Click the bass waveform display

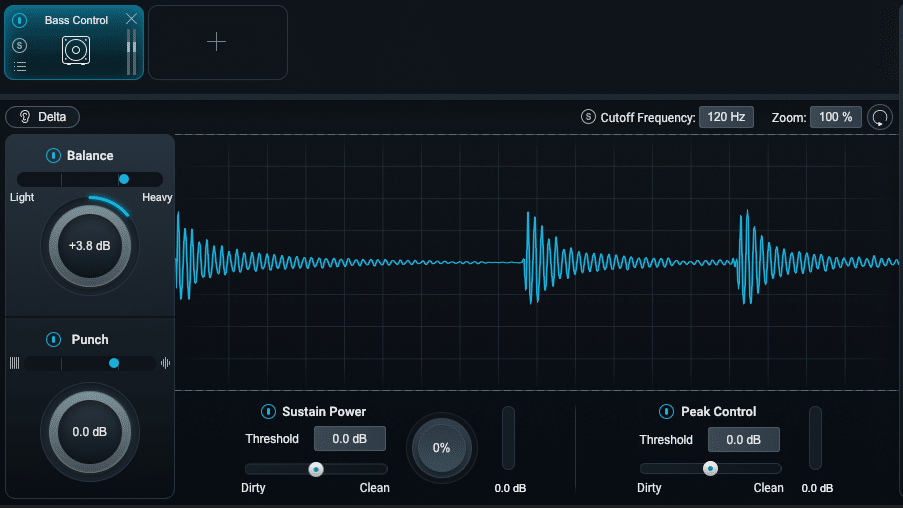[536, 262]
